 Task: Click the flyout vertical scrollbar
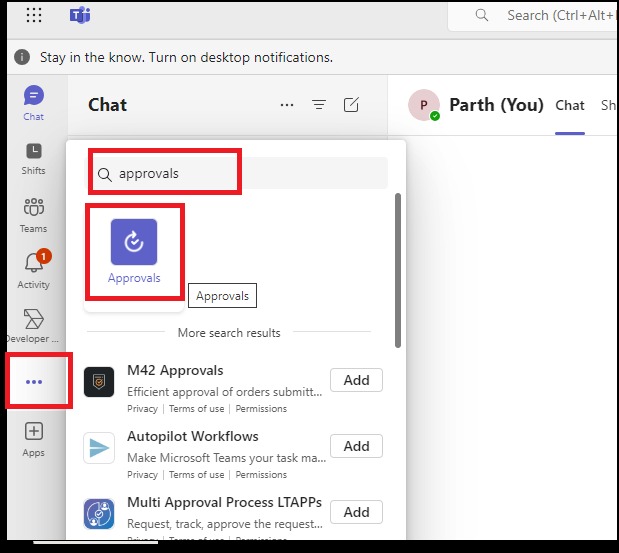point(398,271)
